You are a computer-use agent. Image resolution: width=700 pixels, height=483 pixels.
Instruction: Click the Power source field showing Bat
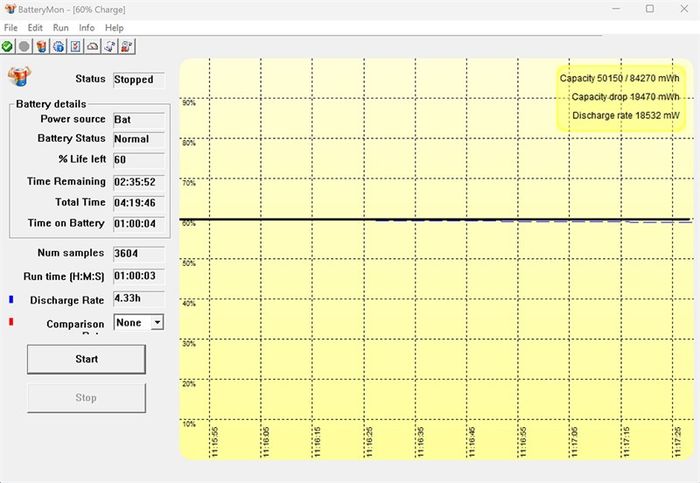click(x=139, y=120)
